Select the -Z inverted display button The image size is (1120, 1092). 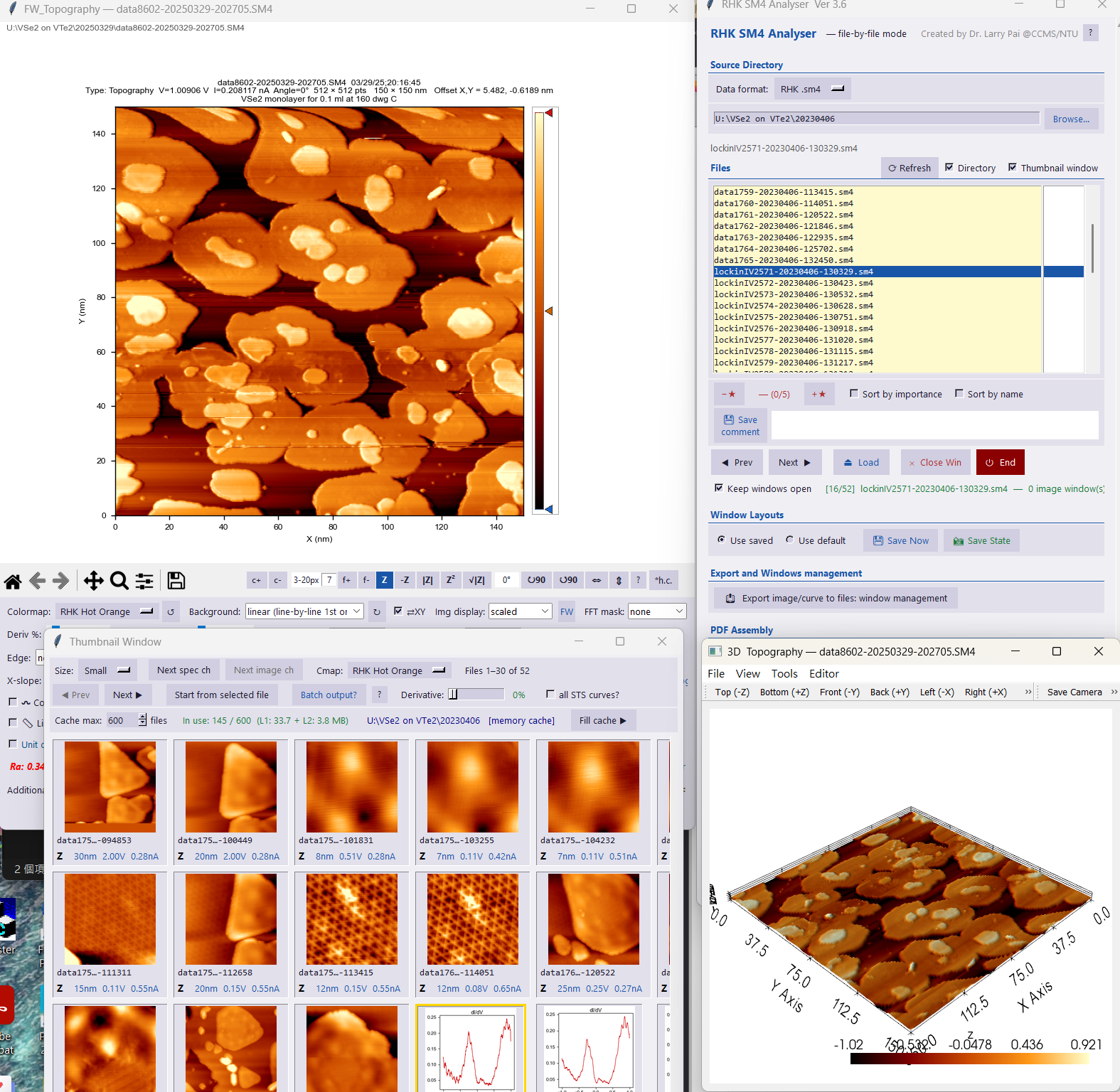coord(405,580)
